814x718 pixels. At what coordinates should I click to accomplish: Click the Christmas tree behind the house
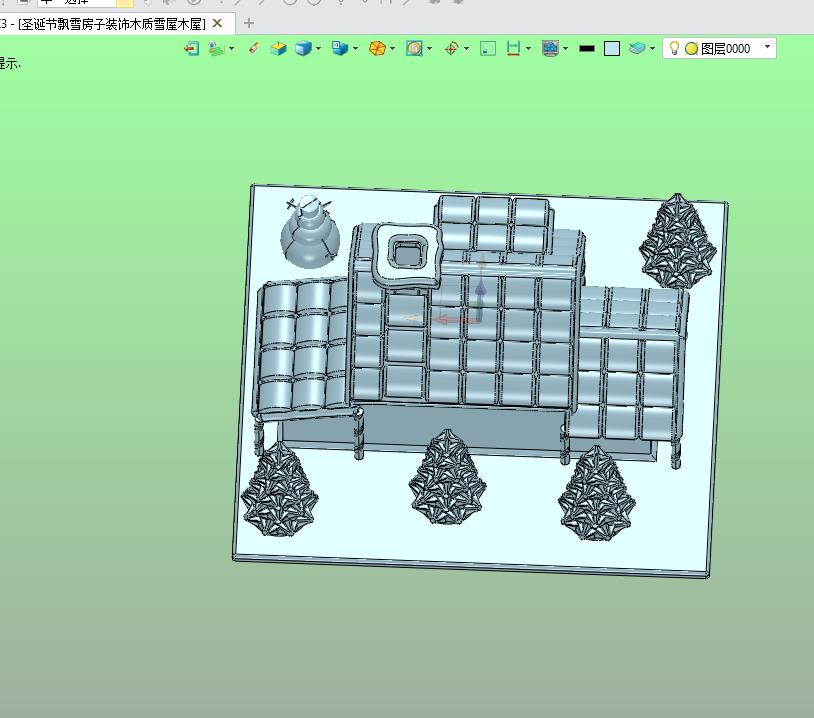pos(678,241)
